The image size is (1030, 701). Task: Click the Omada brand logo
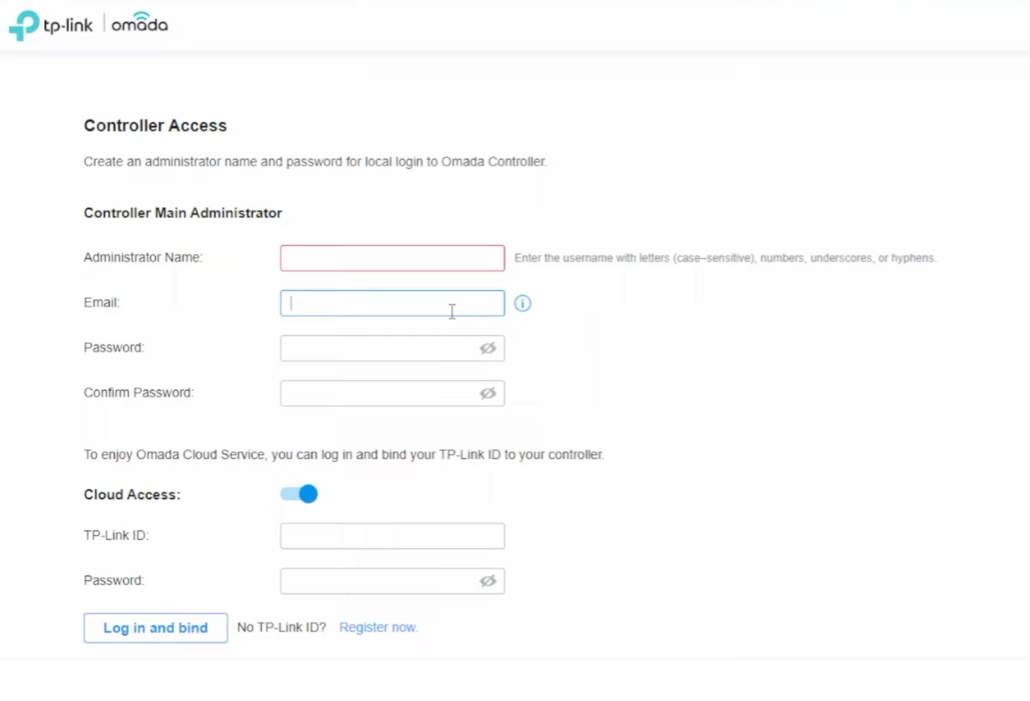pyautogui.click(x=139, y=24)
